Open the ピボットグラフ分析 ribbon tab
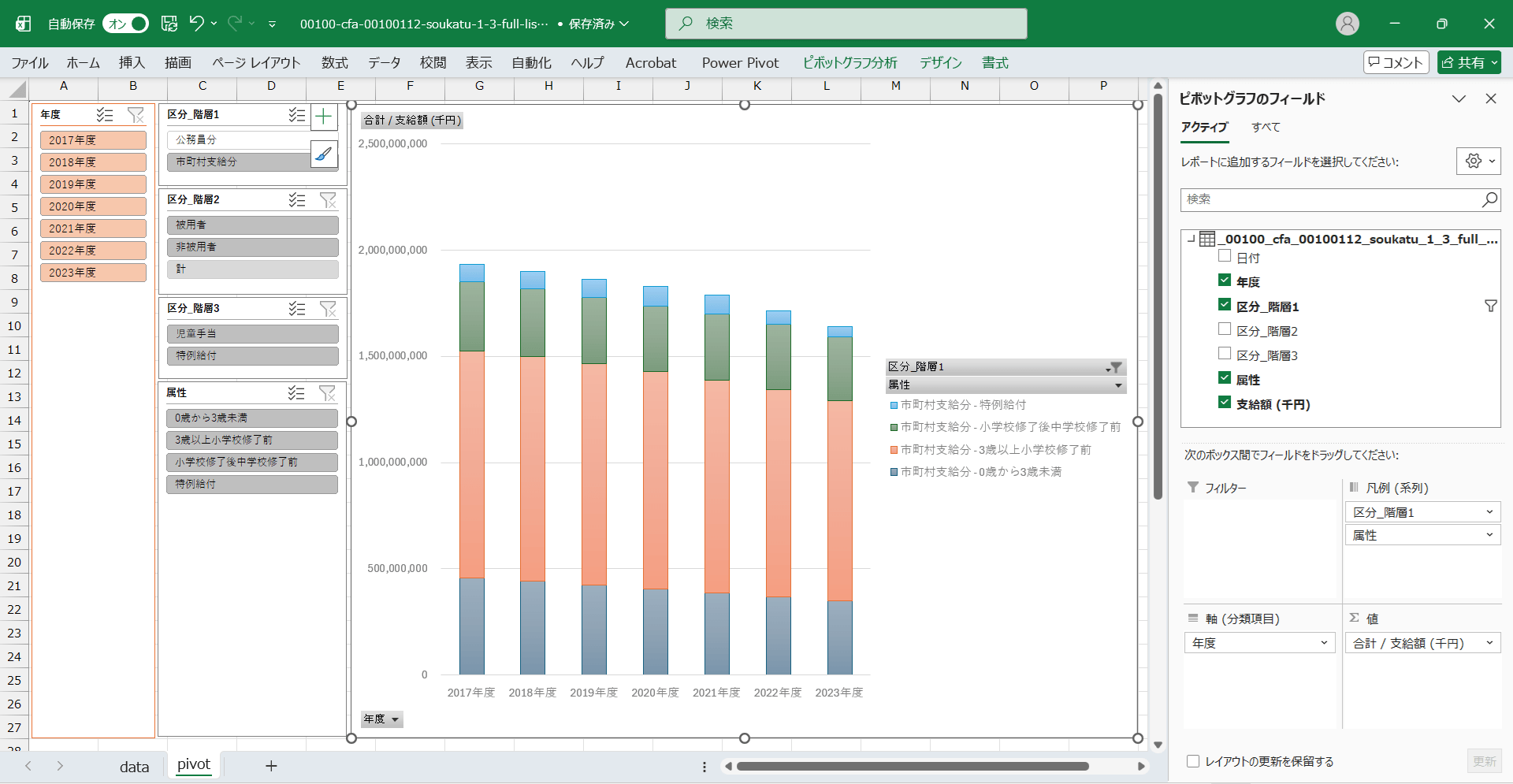 tap(849, 63)
